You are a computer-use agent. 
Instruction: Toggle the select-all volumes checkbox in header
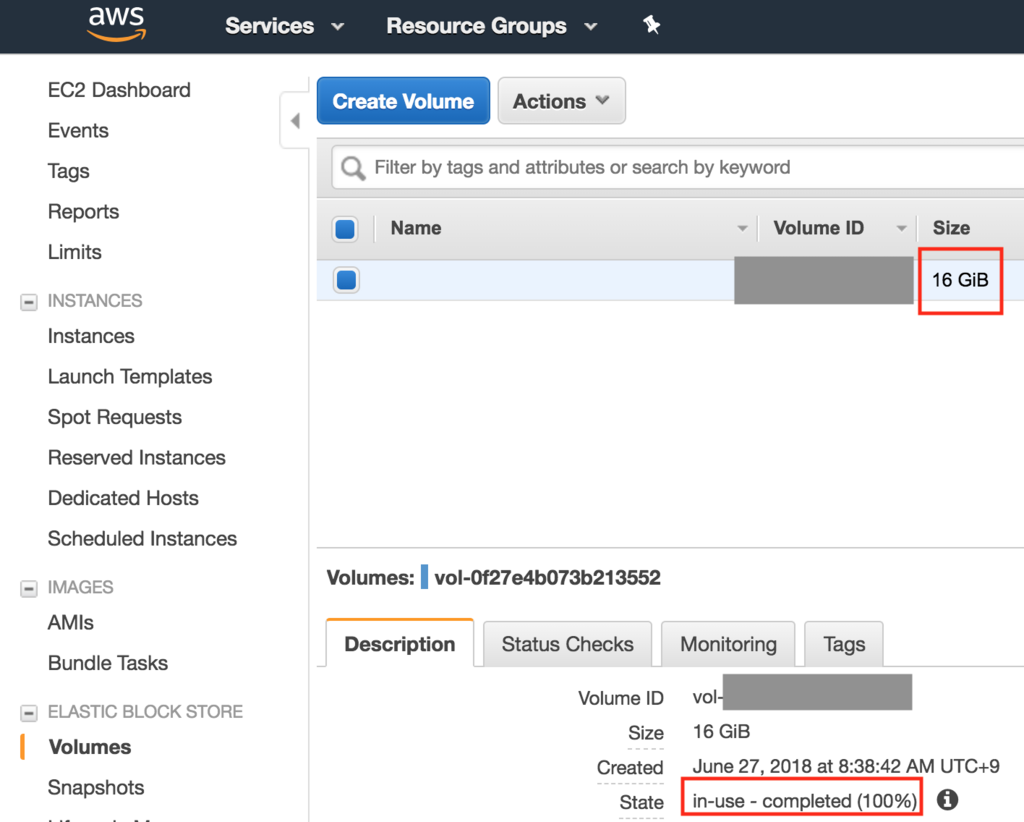345,229
